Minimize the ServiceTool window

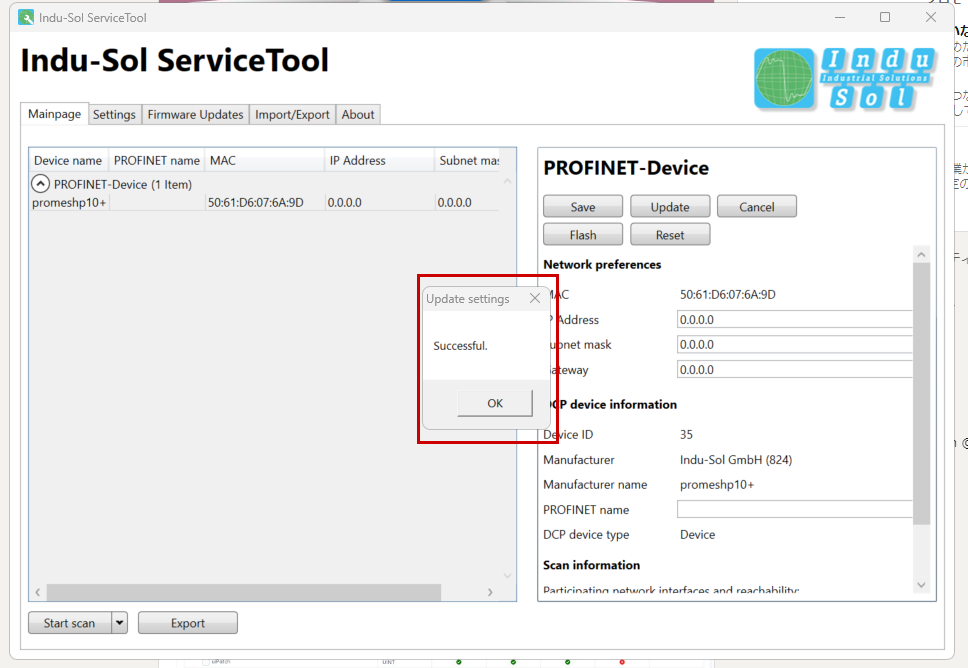pyautogui.click(x=840, y=17)
